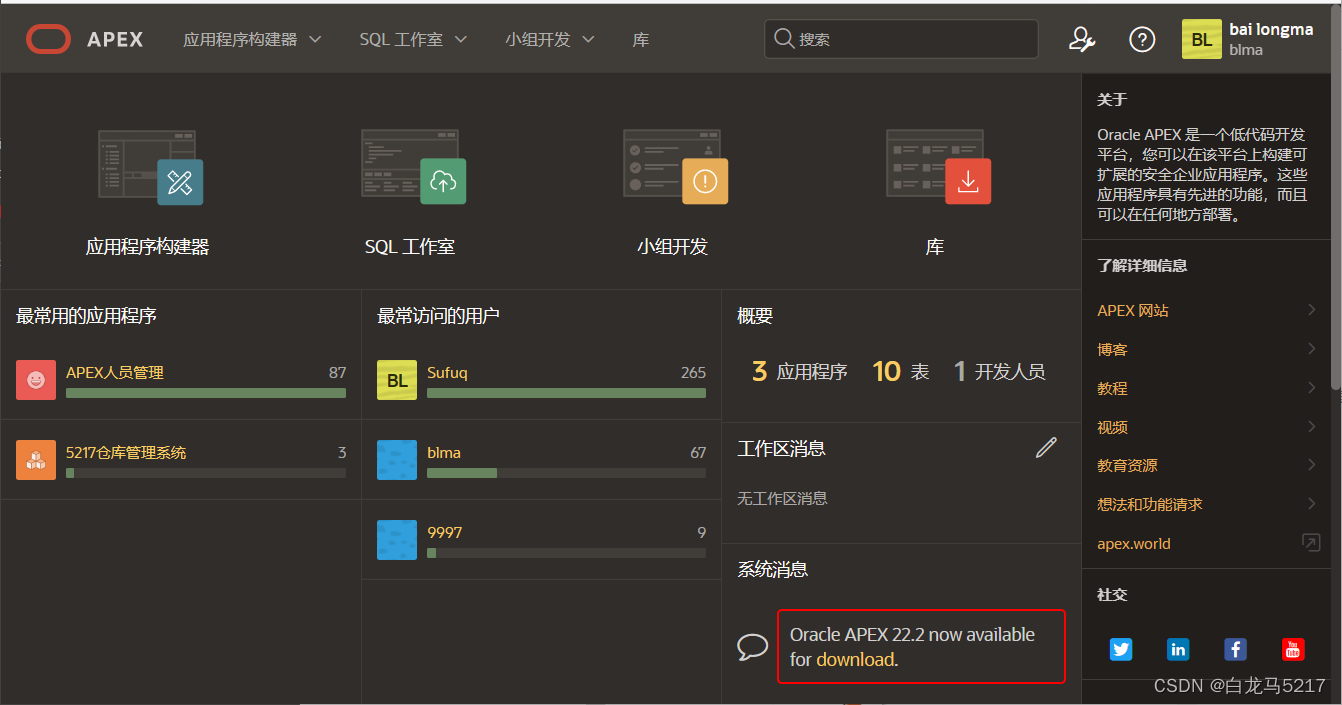Image resolution: width=1342 pixels, height=705 pixels.
Task: Open the APEX人员管理 application link
Action: click(x=115, y=372)
